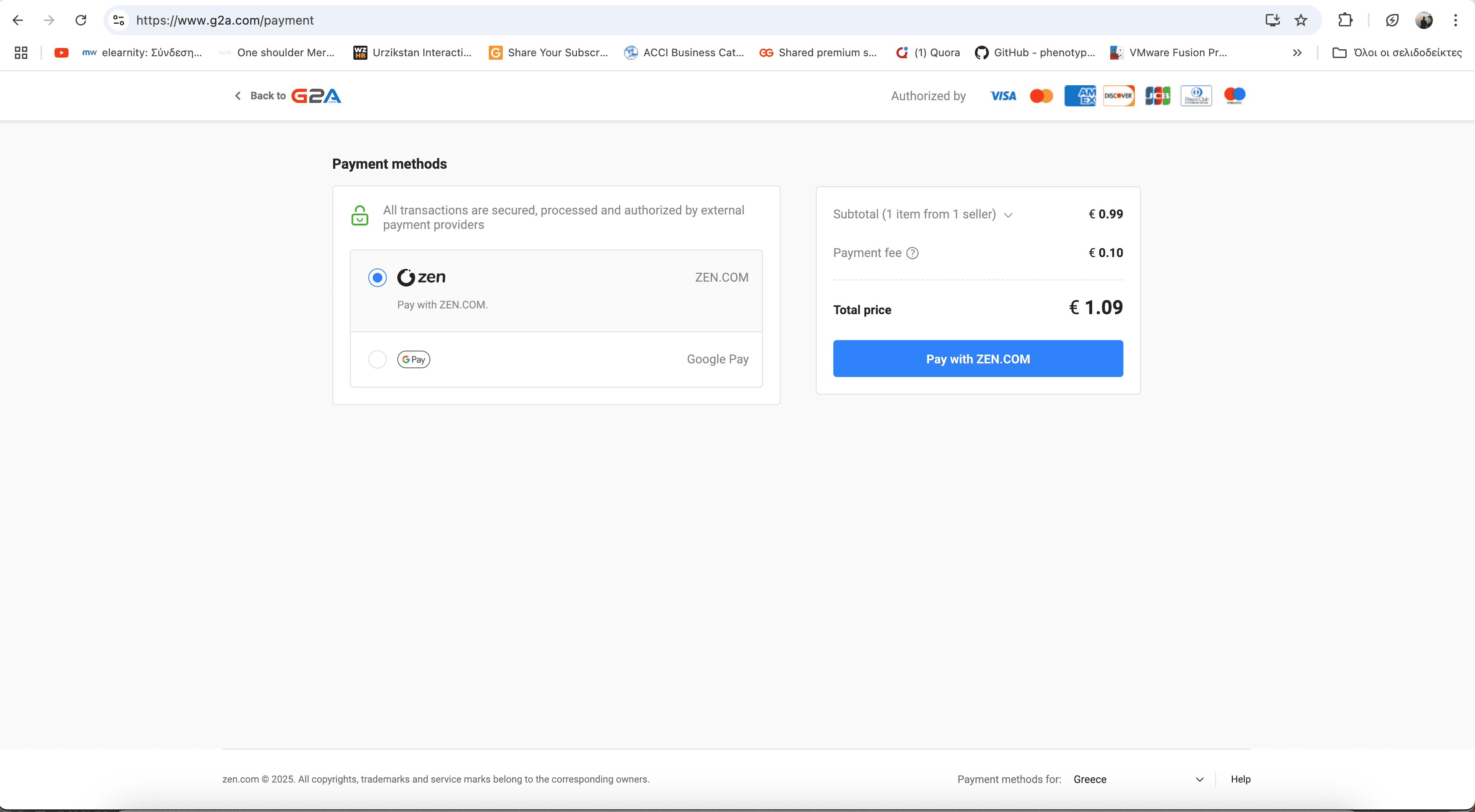Click the green secure lock icon
This screenshot has width=1475, height=812.
pos(360,216)
